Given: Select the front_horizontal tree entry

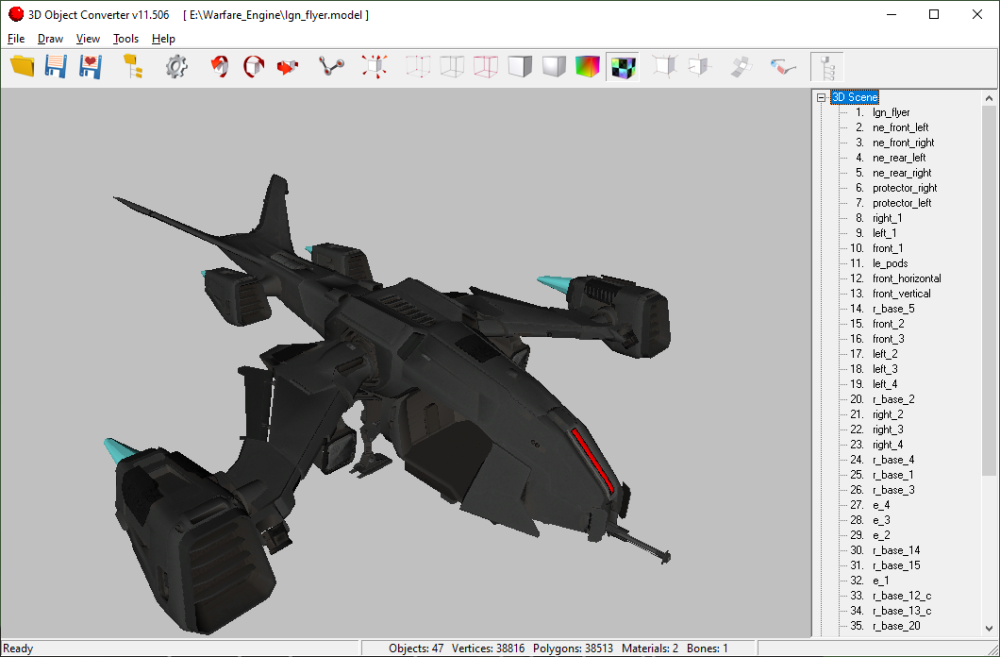Looking at the screenshot, I should click(x=906, y=279).
